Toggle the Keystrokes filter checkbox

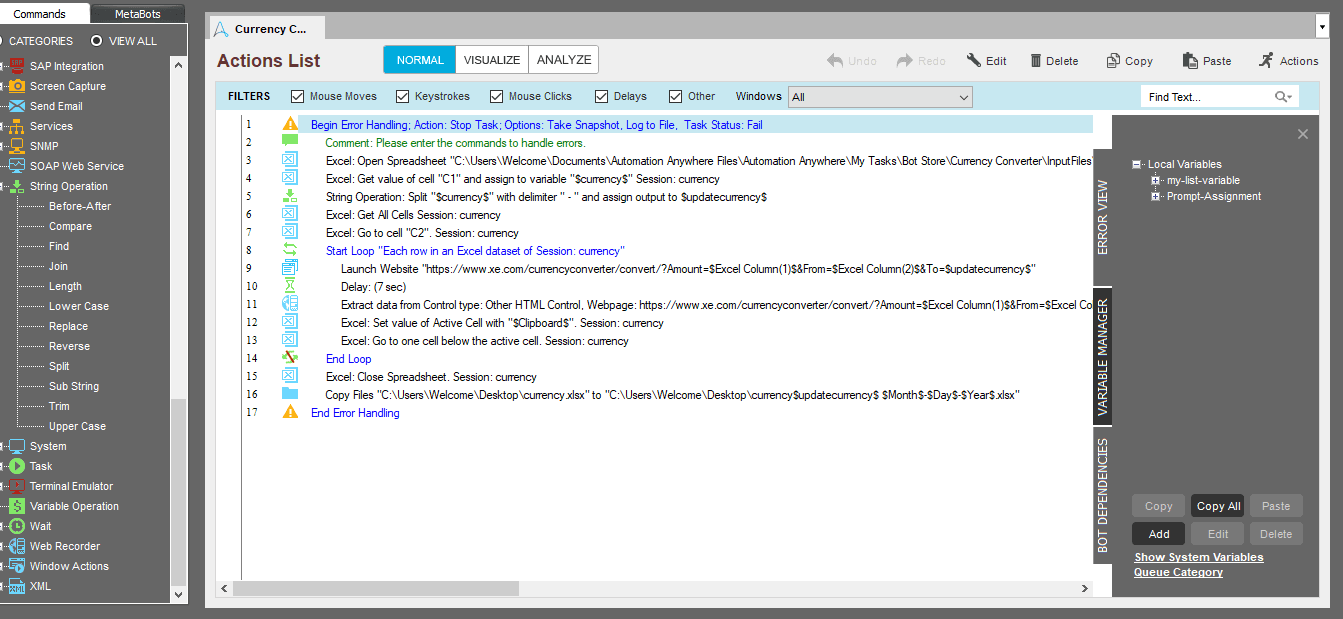[x=402, y=97]
